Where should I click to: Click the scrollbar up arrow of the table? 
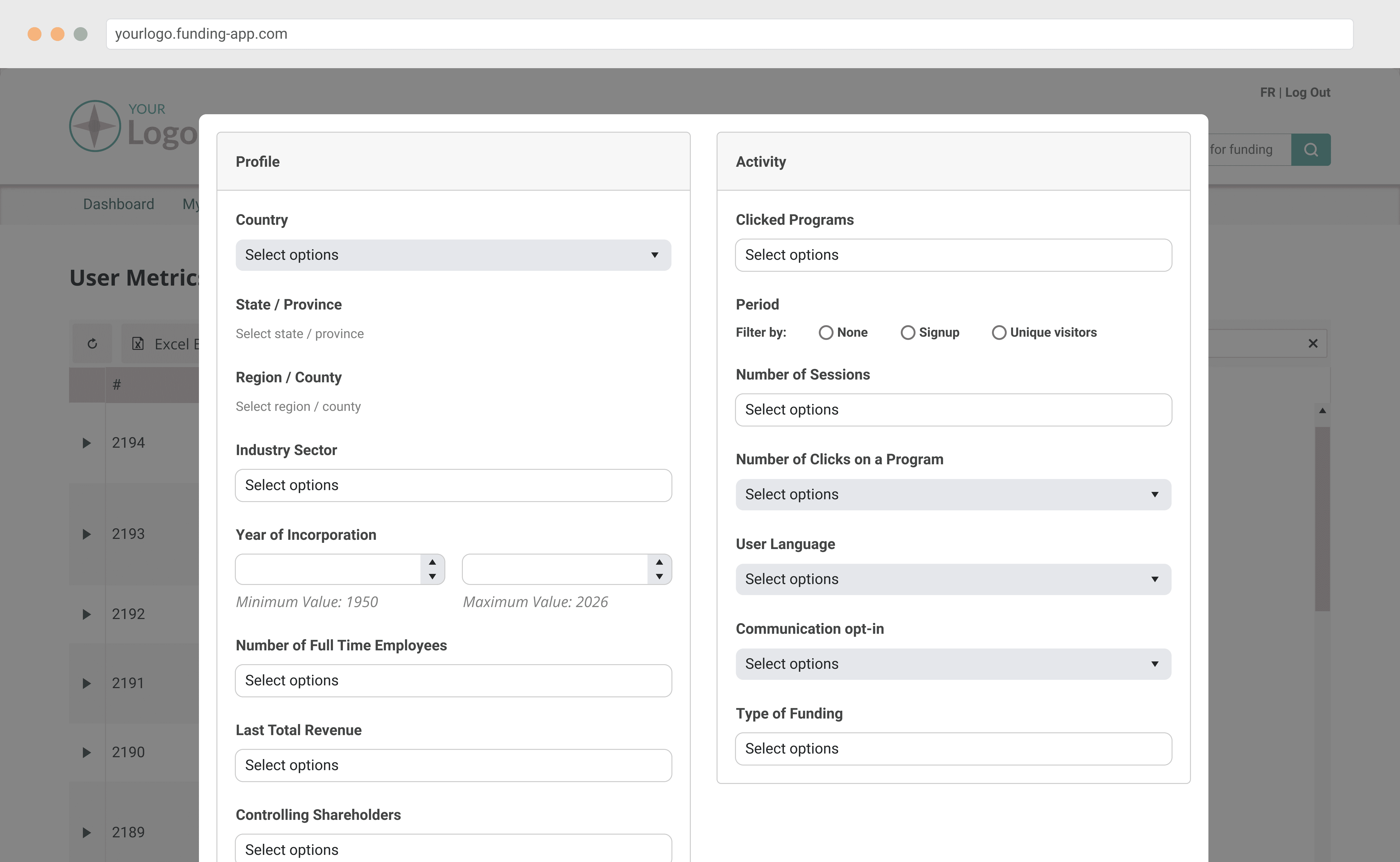pos(1322,410)
